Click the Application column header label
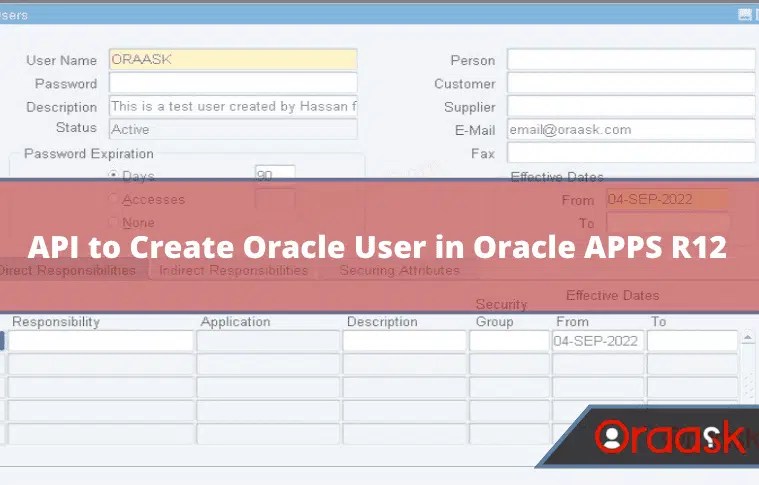The width and height of the screenshot is (759, 485). [x=236, y=322]
